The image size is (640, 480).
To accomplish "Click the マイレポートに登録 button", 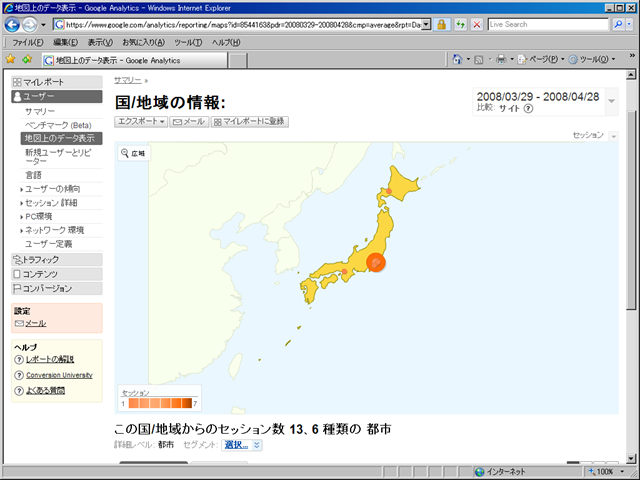I will pyautogui.click(x=250, y=122).
